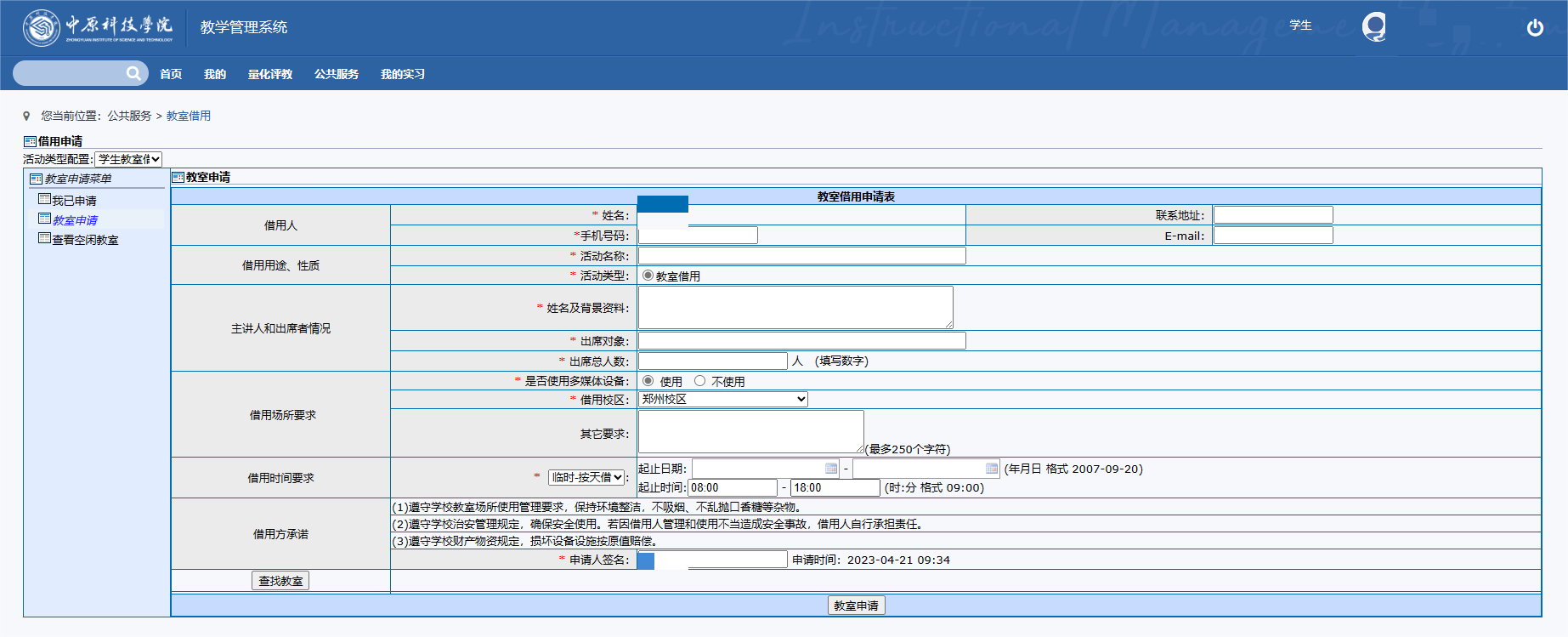The image size is (1568, 637).
Task: Select 不使用 for multimedia equipment
Action: [x=699, y=381]
